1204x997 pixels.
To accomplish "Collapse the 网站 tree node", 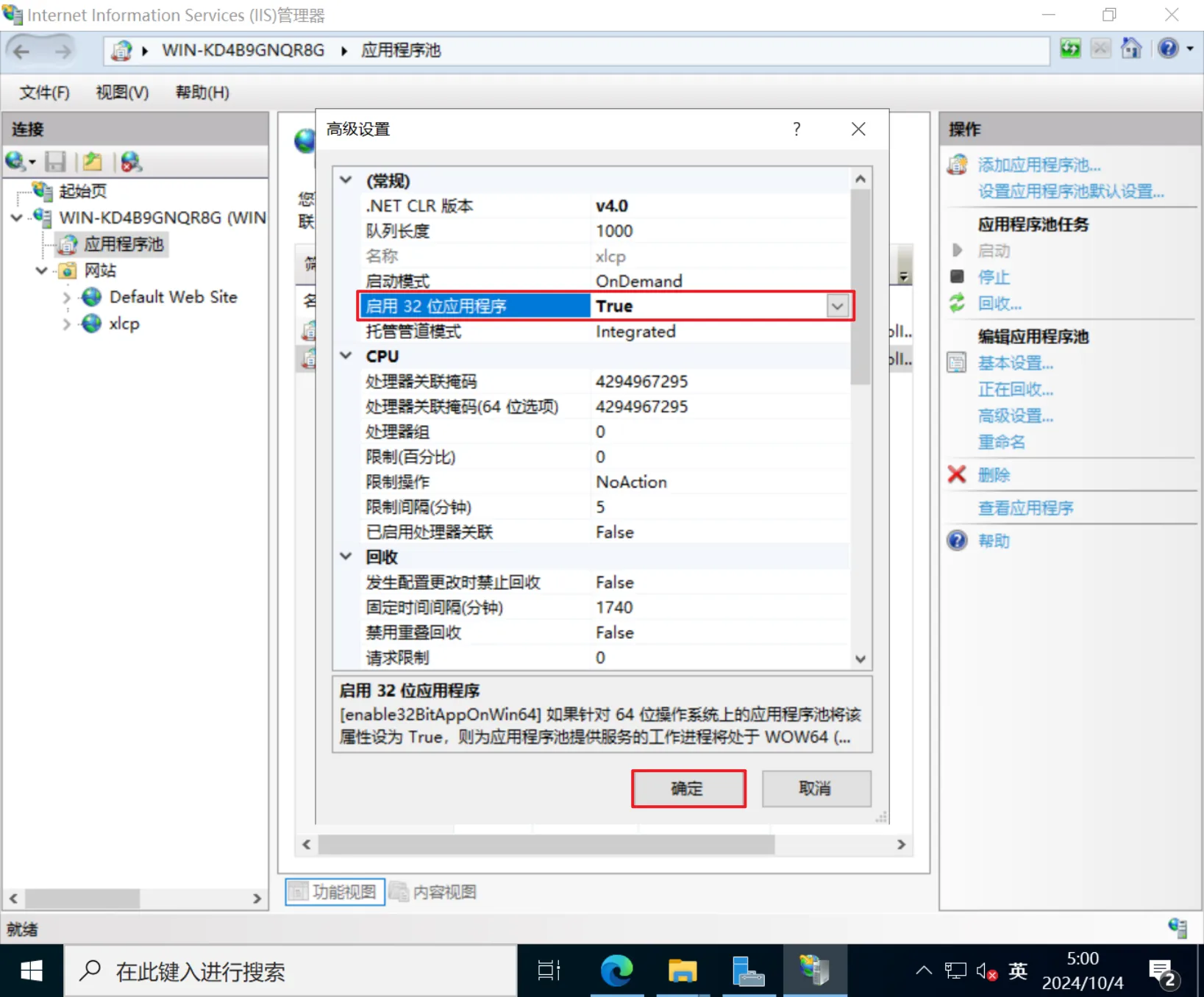I will point(42,271).
